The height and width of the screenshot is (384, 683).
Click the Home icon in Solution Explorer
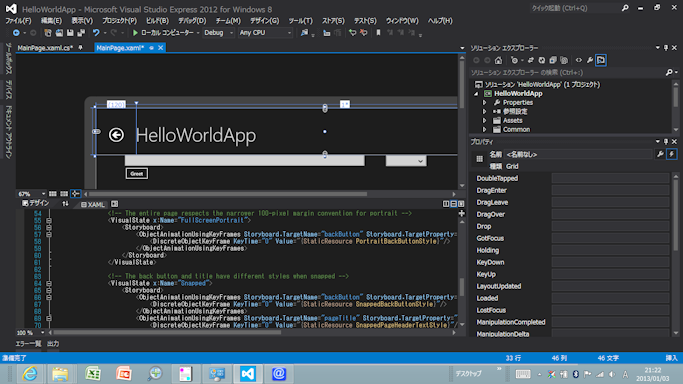499,60
